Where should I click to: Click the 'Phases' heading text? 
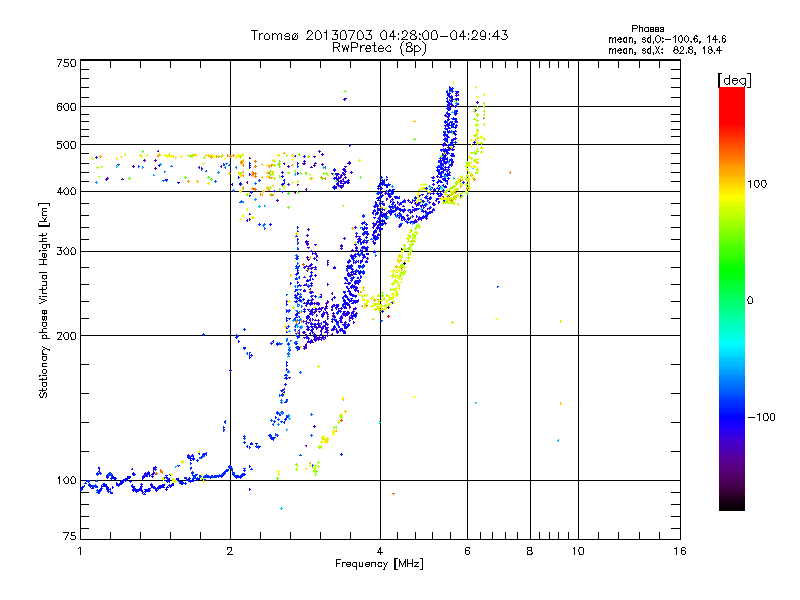(647, 29)
